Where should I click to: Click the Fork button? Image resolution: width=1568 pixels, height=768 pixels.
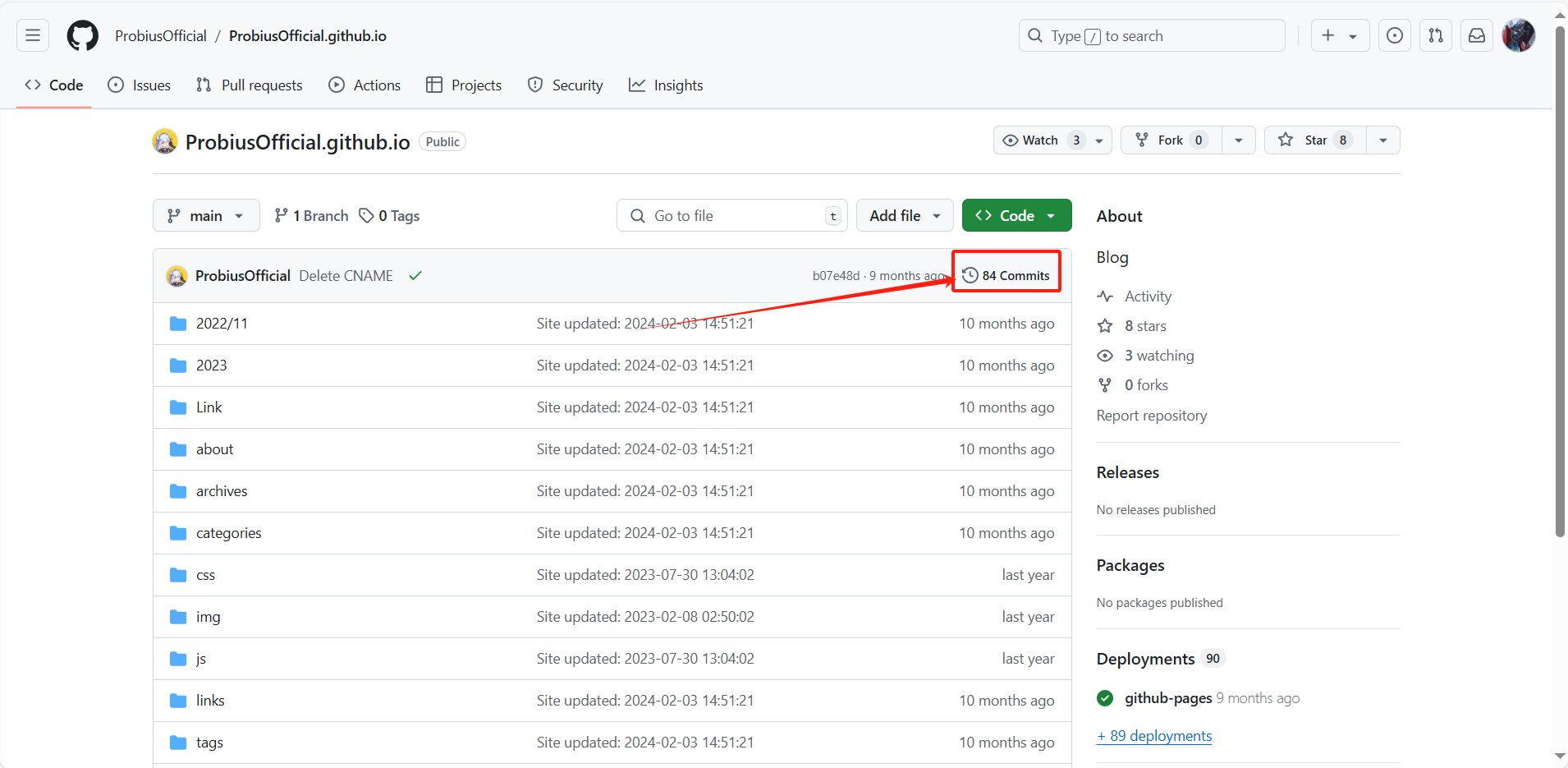(1171, 140)
